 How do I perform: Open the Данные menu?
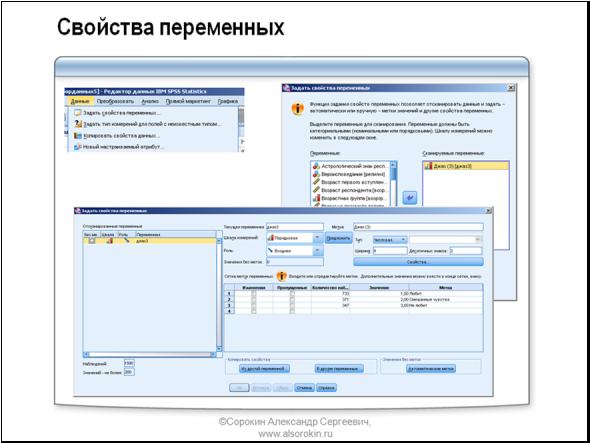80,101
